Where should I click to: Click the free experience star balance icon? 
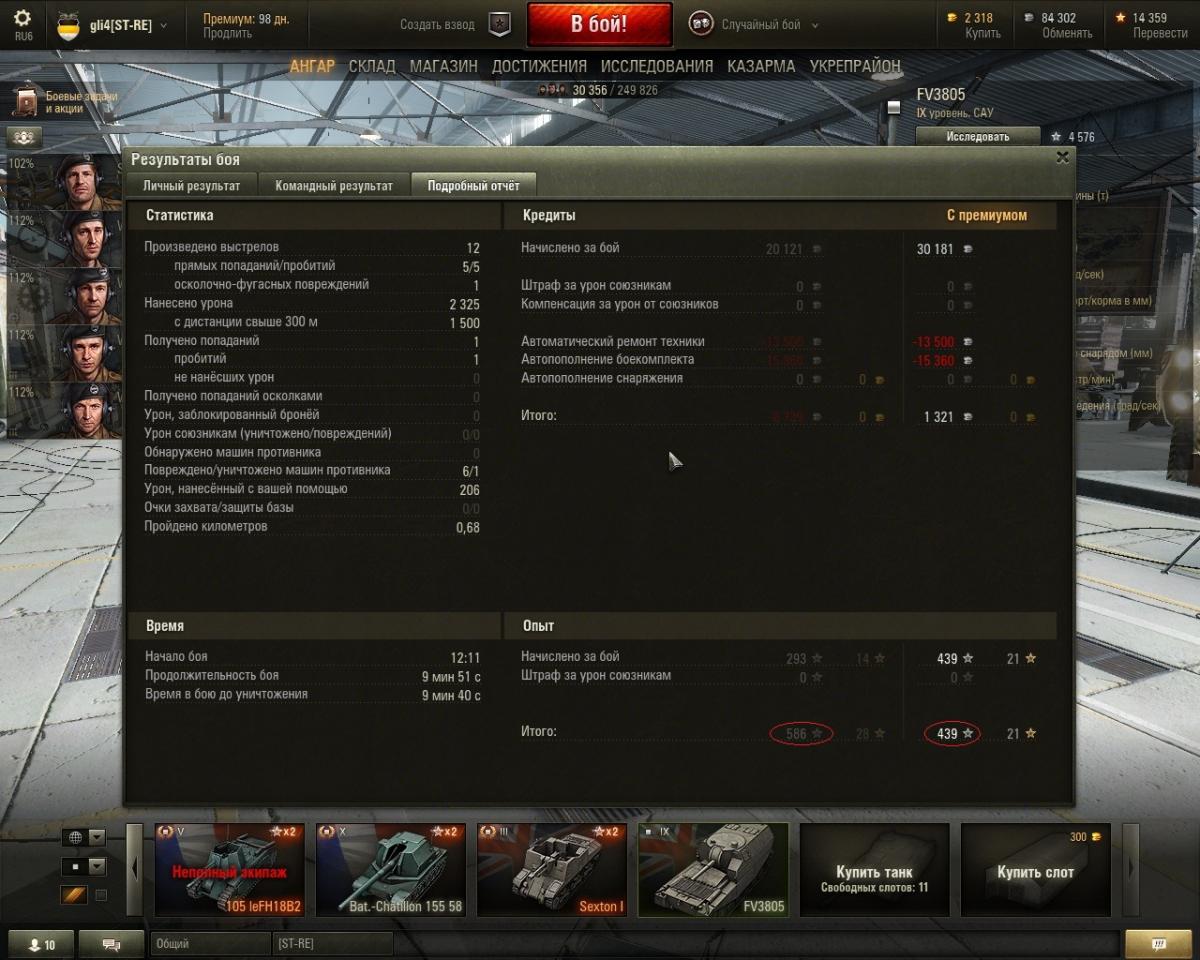coord(1121,18)
